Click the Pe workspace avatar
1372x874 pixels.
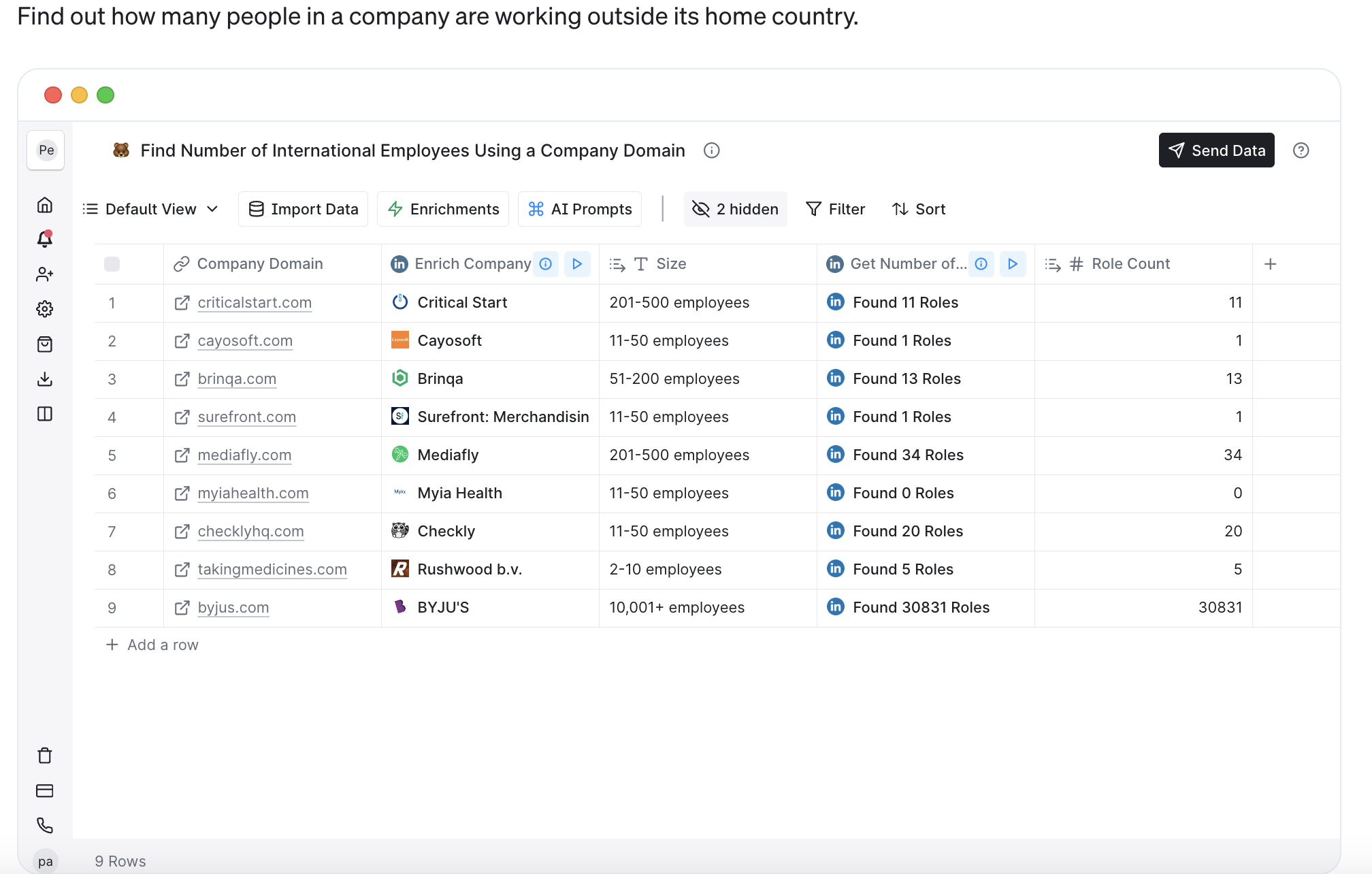46,150
